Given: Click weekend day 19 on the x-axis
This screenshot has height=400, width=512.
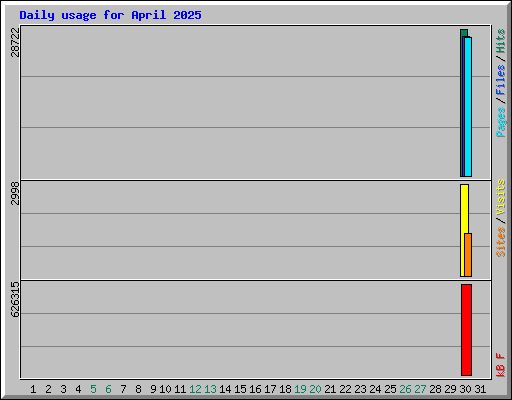Looking at the screenshot, I should pos(300,389).
